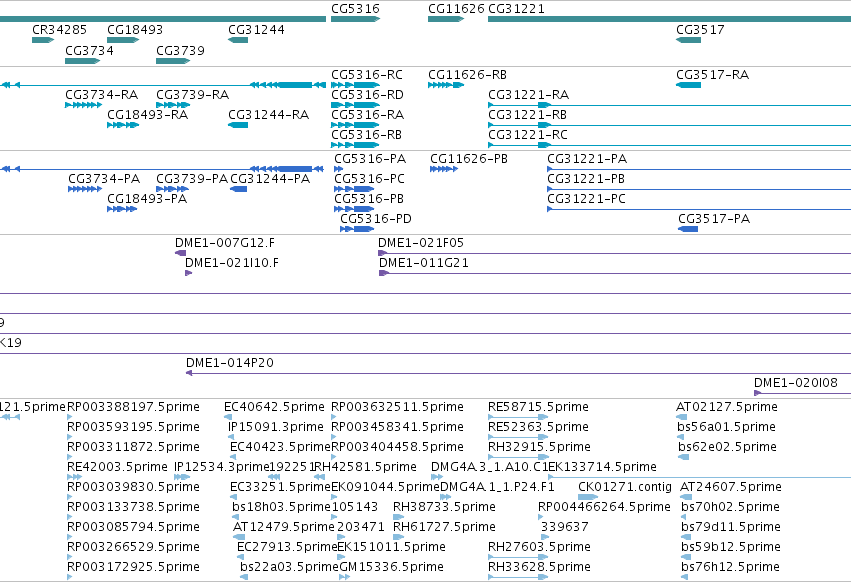Click the EC40642.5prime EST label
Image resolution: width=851 pixels, height=582 pixels.
pyautogui.click(x=274, y=407)
